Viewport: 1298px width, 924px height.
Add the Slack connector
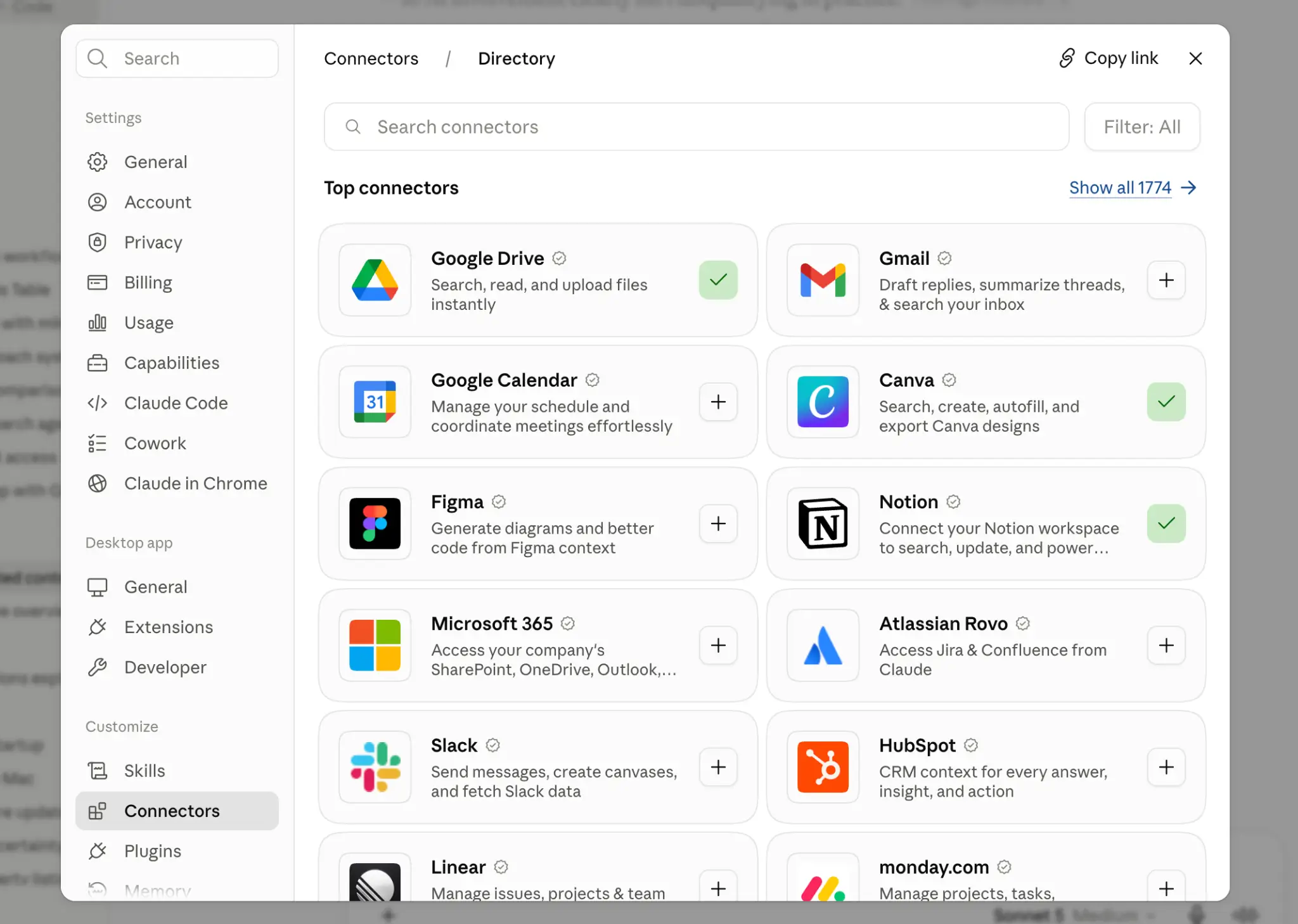[x=718, y=767]
